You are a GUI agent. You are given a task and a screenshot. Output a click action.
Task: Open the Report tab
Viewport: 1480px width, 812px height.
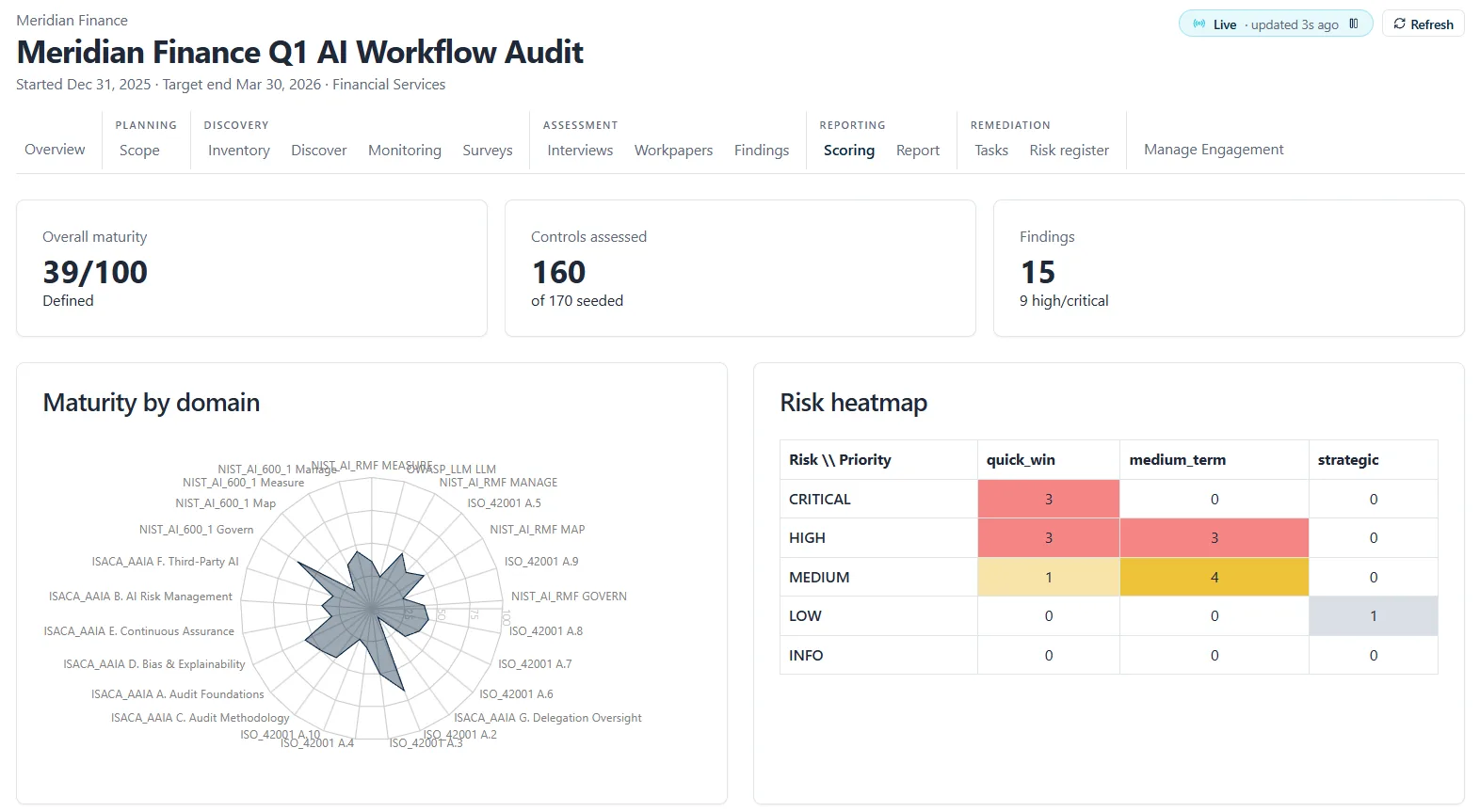pyautogui.click(x=918, y=151)
